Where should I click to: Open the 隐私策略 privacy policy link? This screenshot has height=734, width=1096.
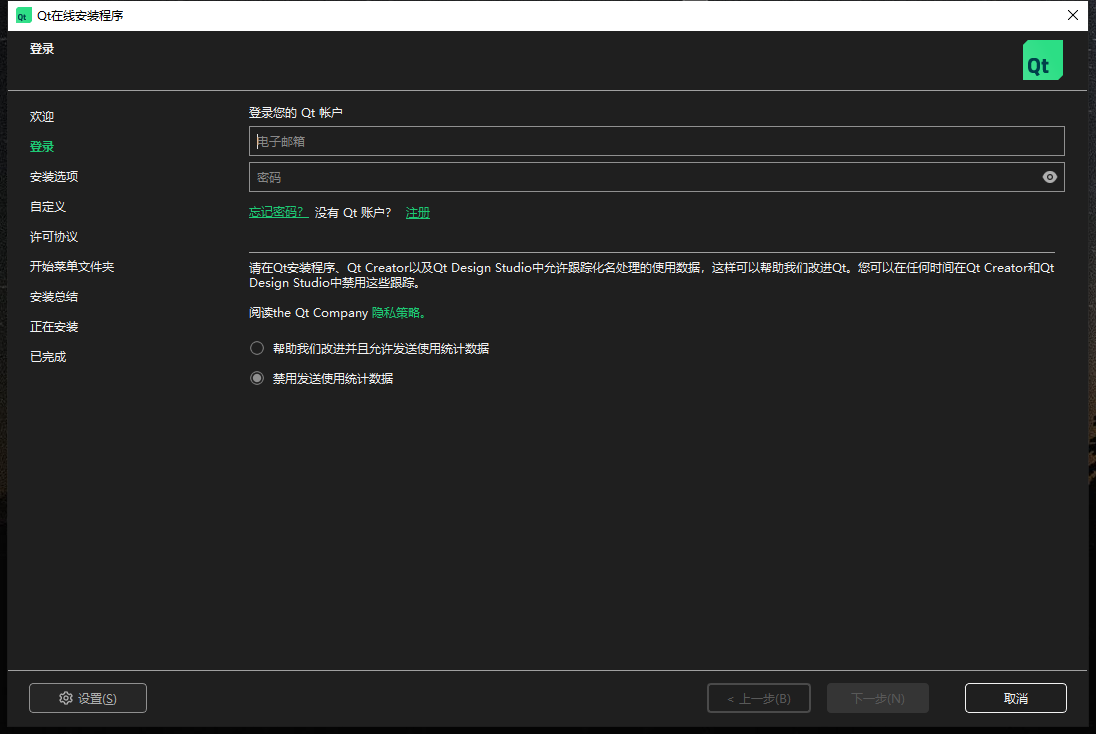(398, 312)
